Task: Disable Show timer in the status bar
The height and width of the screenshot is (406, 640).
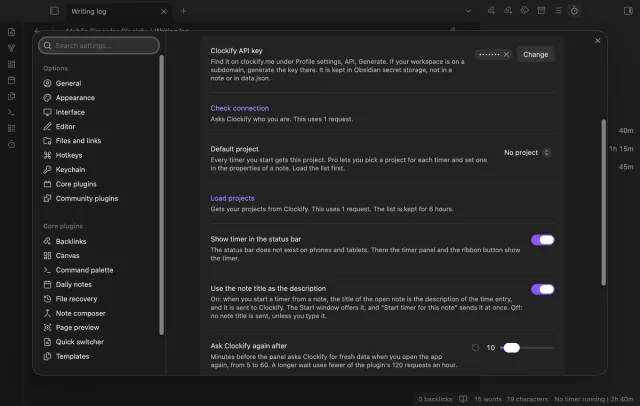Action: (542, 240)
